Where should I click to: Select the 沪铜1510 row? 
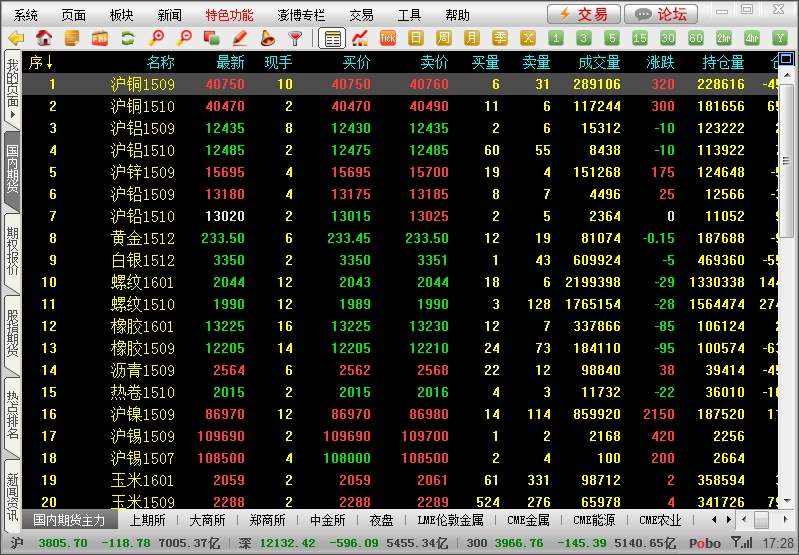(x=142, y=106)
